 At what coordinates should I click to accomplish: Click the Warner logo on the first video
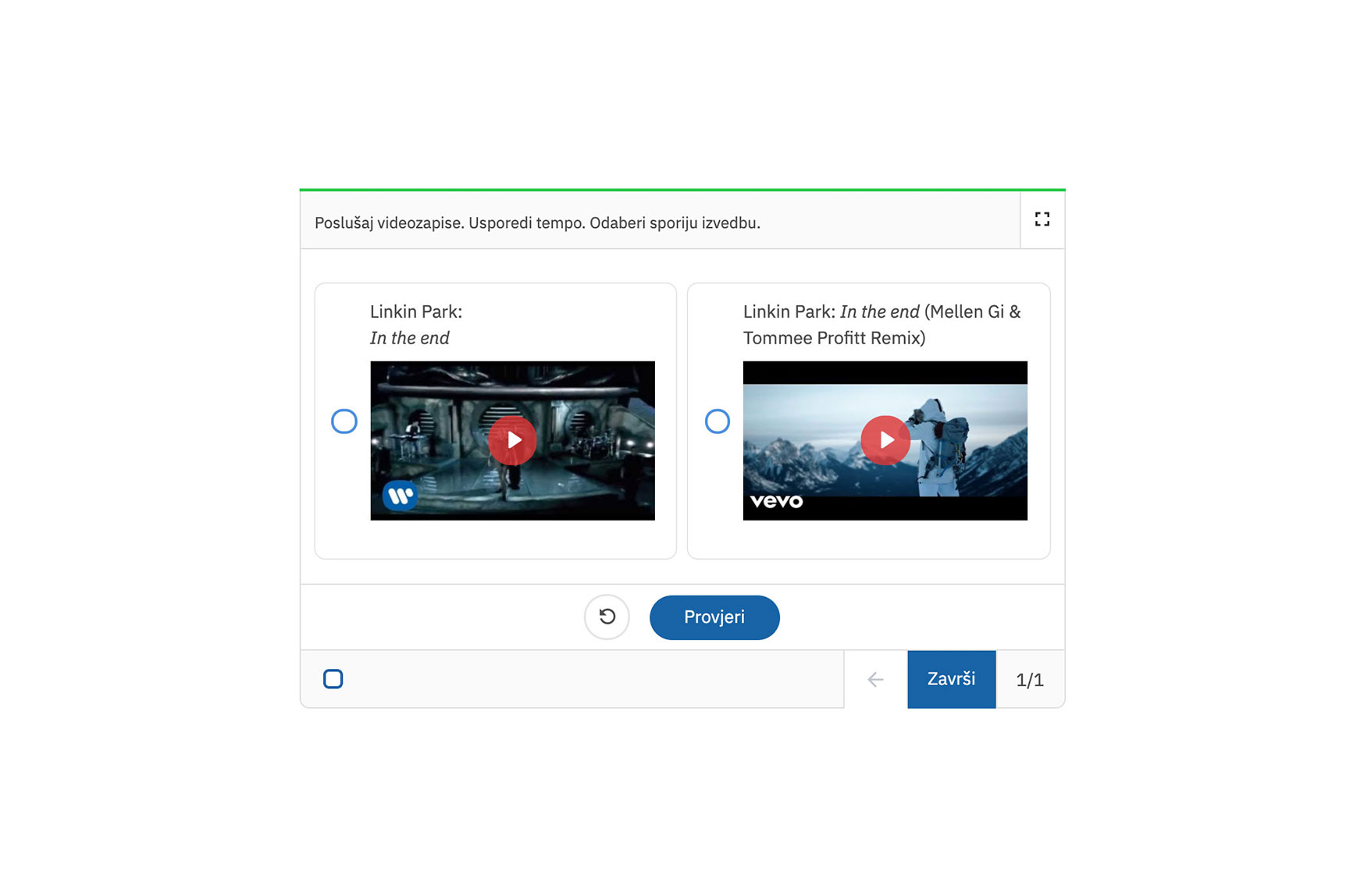click(400, 495)
